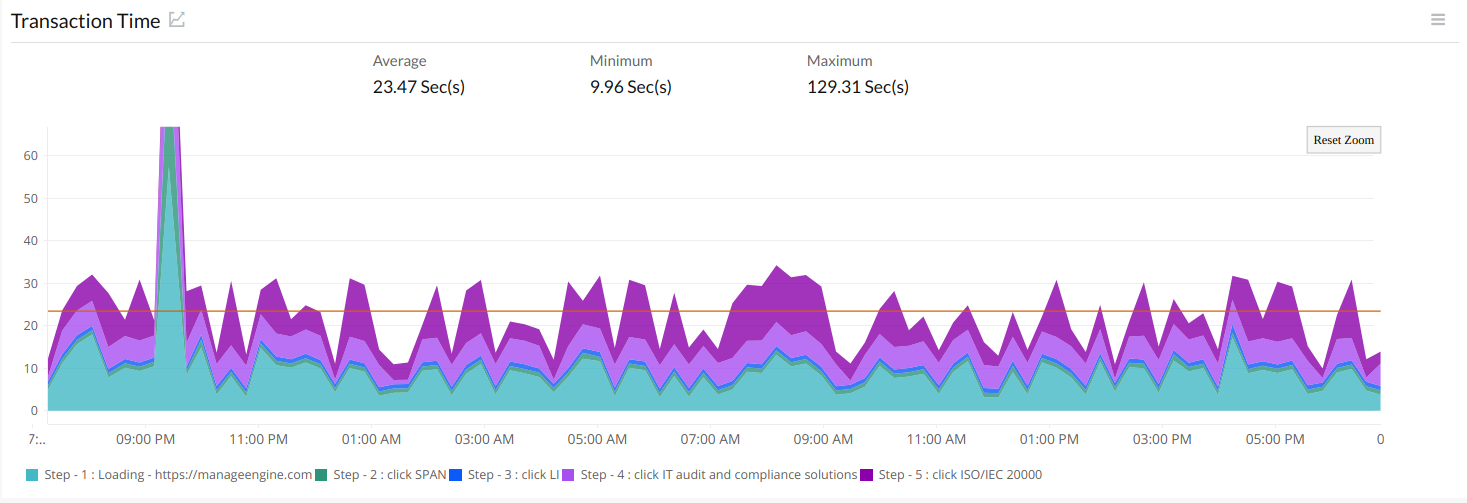
Task: Open the hamburger chart options menu
Action: 1438,19
